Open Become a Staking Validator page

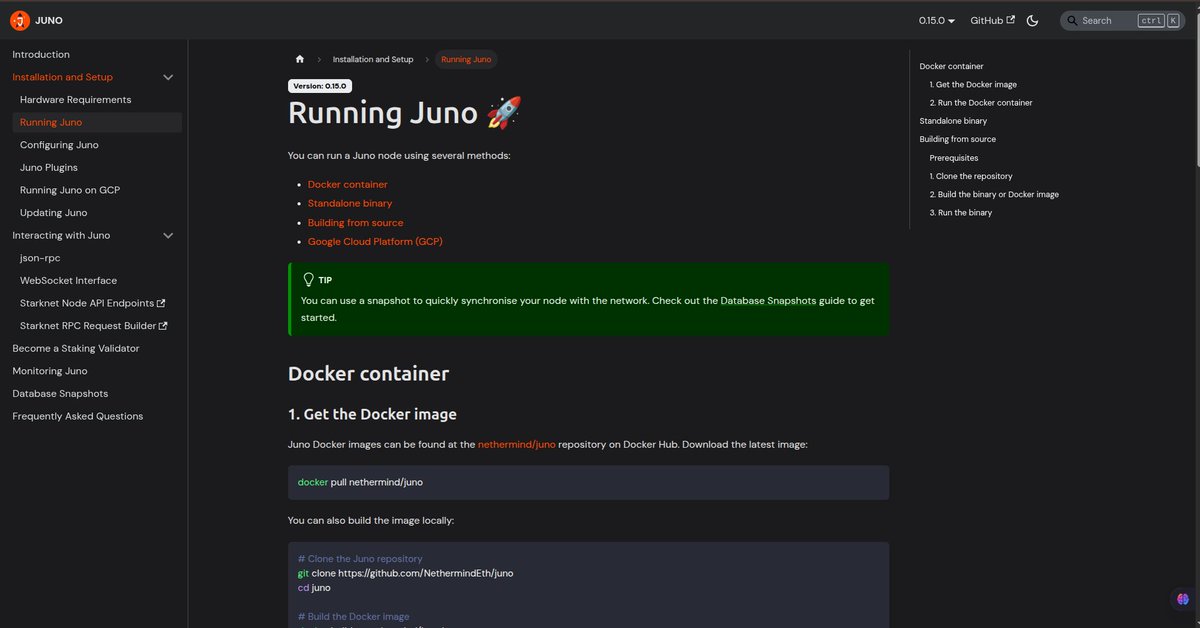(76, 348)
